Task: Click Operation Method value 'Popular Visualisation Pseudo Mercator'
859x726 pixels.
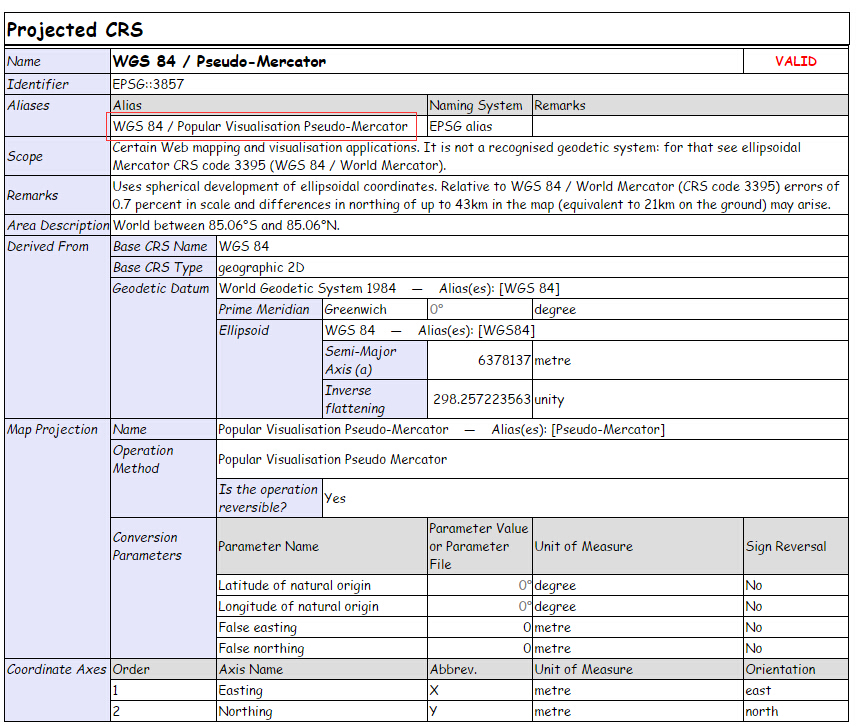Action: (333, 459)
